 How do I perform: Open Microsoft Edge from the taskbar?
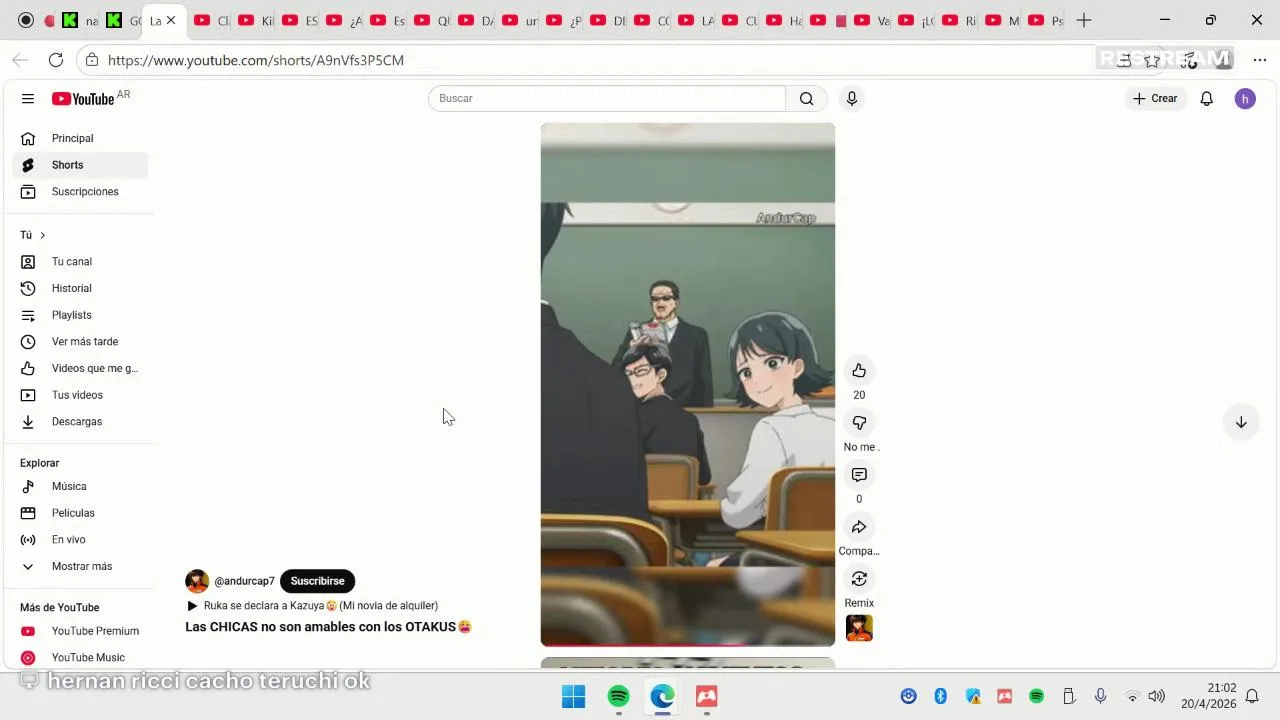tap(662, 696)
